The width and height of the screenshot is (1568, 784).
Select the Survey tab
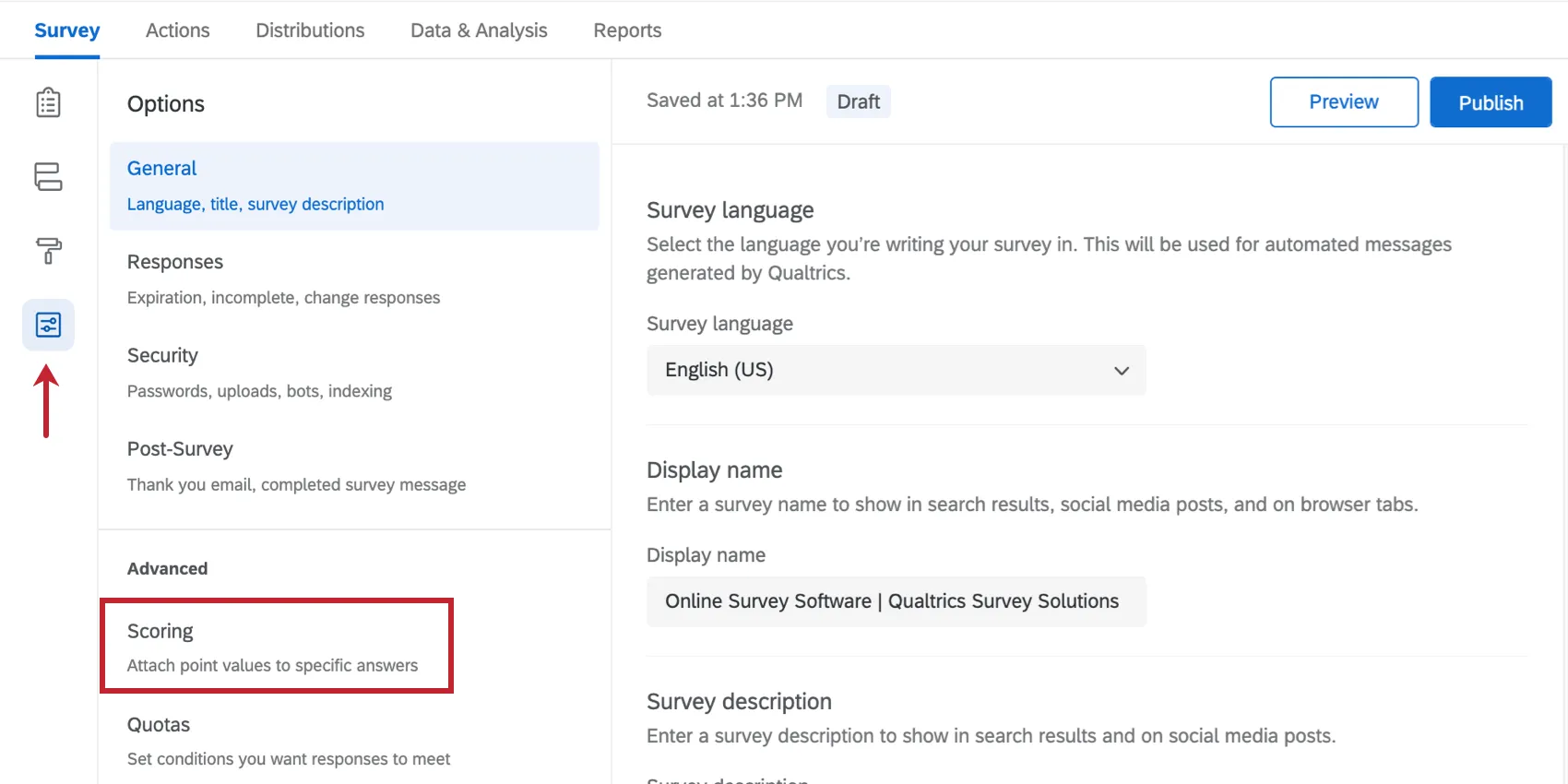[66, 30]
